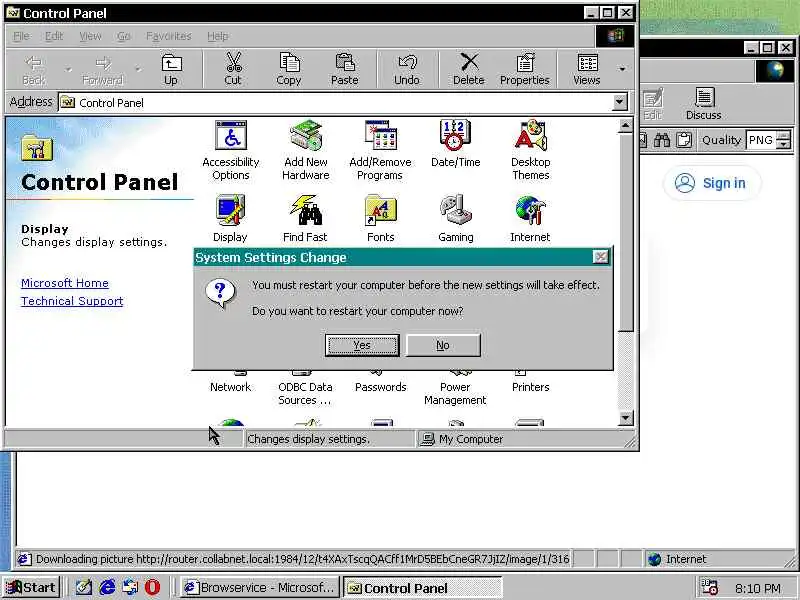Open the Help menu
The height and width of the screenshot is (600, 800).
point(218,36)
